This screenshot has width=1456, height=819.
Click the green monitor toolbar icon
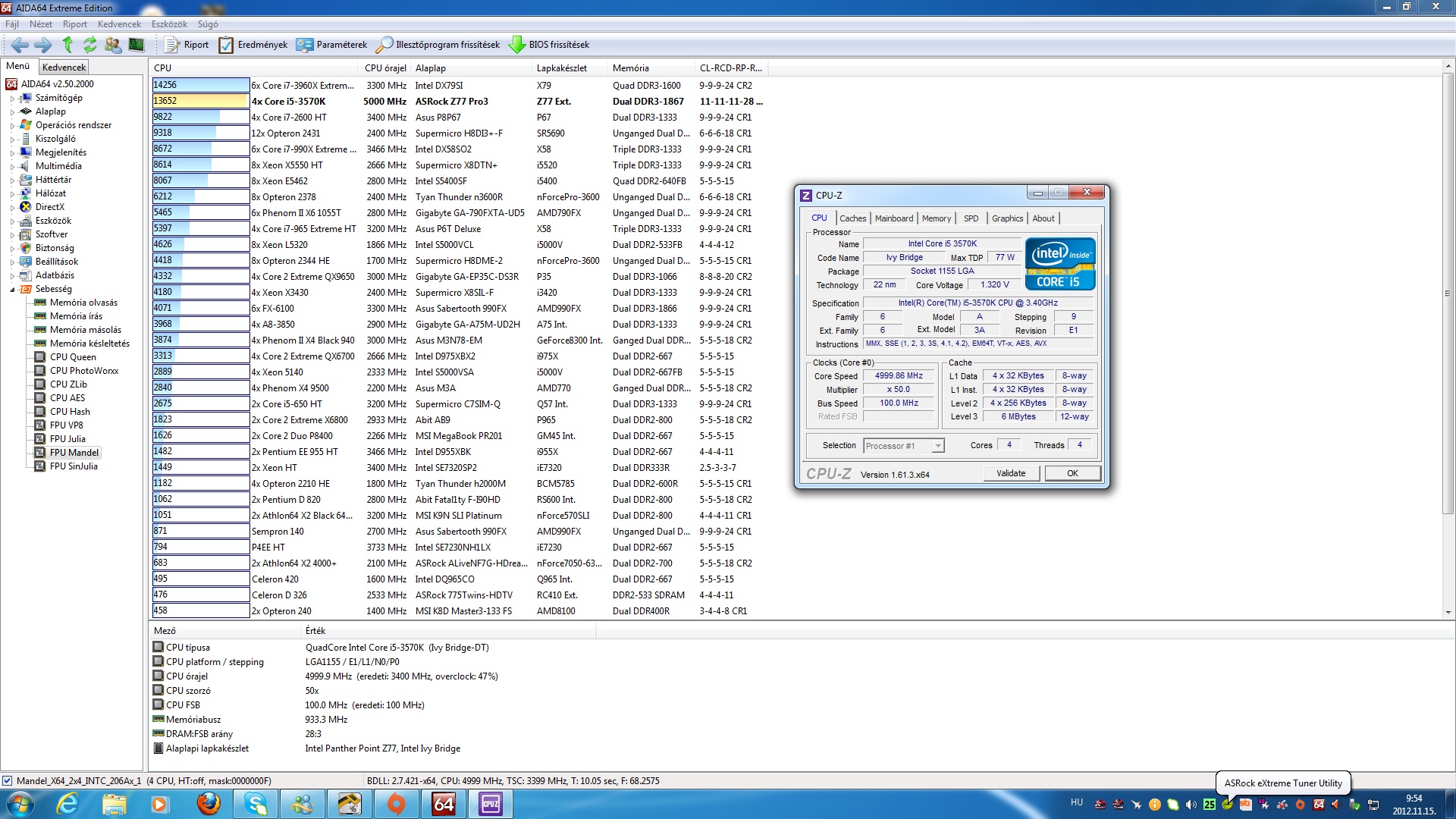pos(136,45)
